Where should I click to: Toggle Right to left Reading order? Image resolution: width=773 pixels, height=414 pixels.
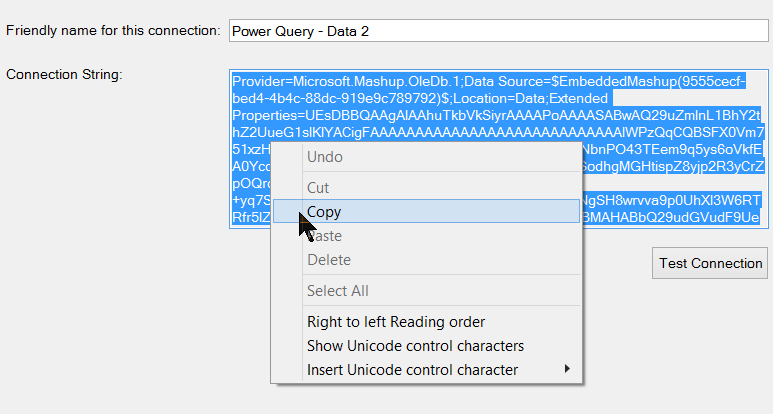point(396,322)
